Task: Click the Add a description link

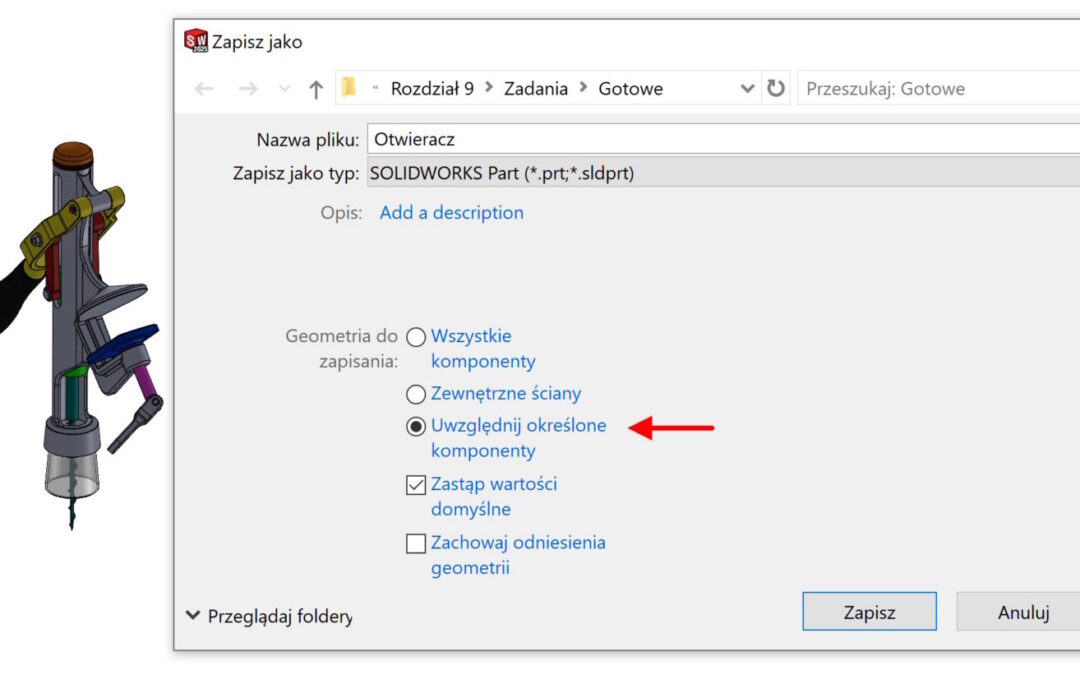Action: pyautogui.click(x=451, y=213)
